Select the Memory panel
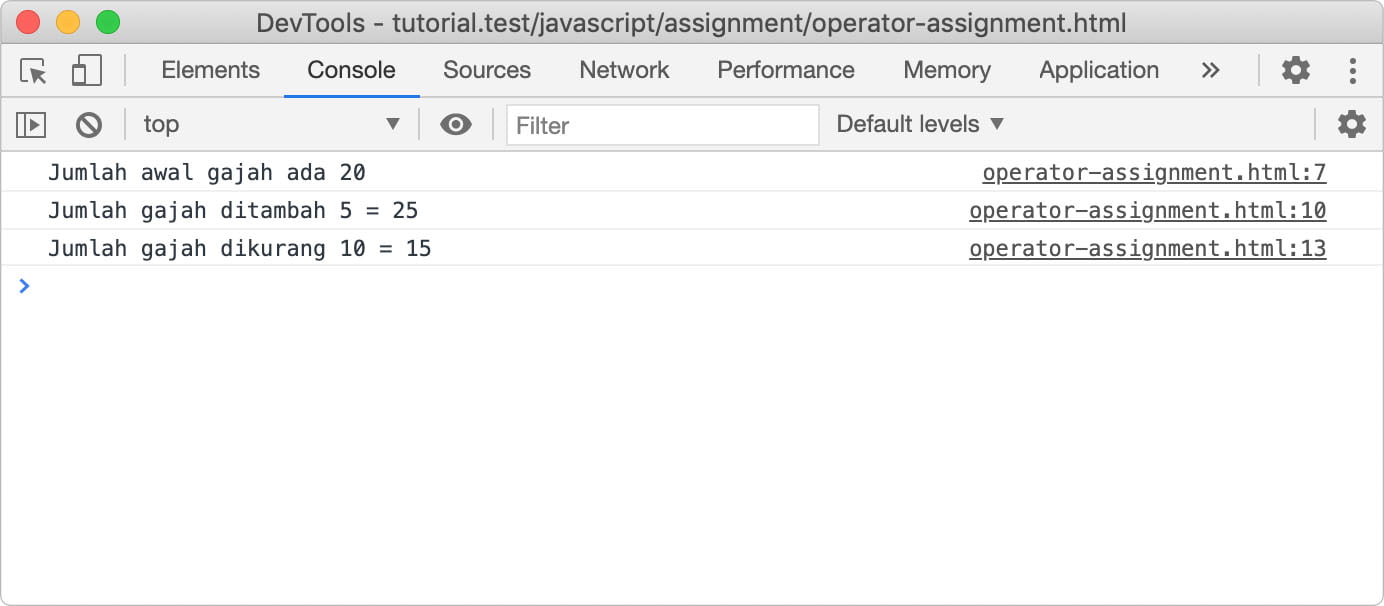 (946, 70)
